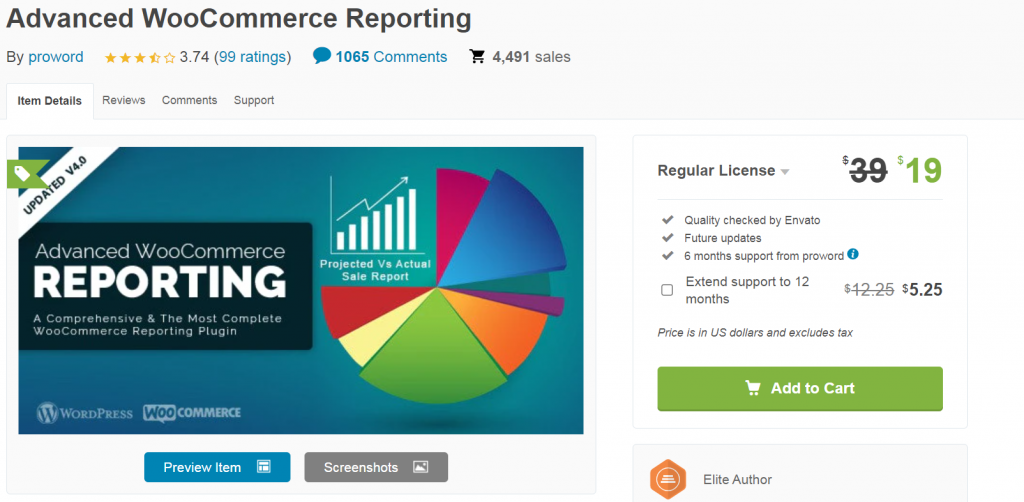Click the 3.74 rating value

[195, 57]
